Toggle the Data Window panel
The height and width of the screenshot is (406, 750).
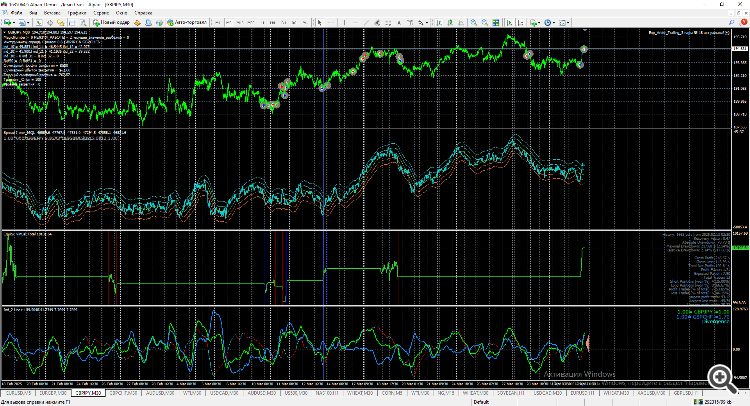pos(50,22)
